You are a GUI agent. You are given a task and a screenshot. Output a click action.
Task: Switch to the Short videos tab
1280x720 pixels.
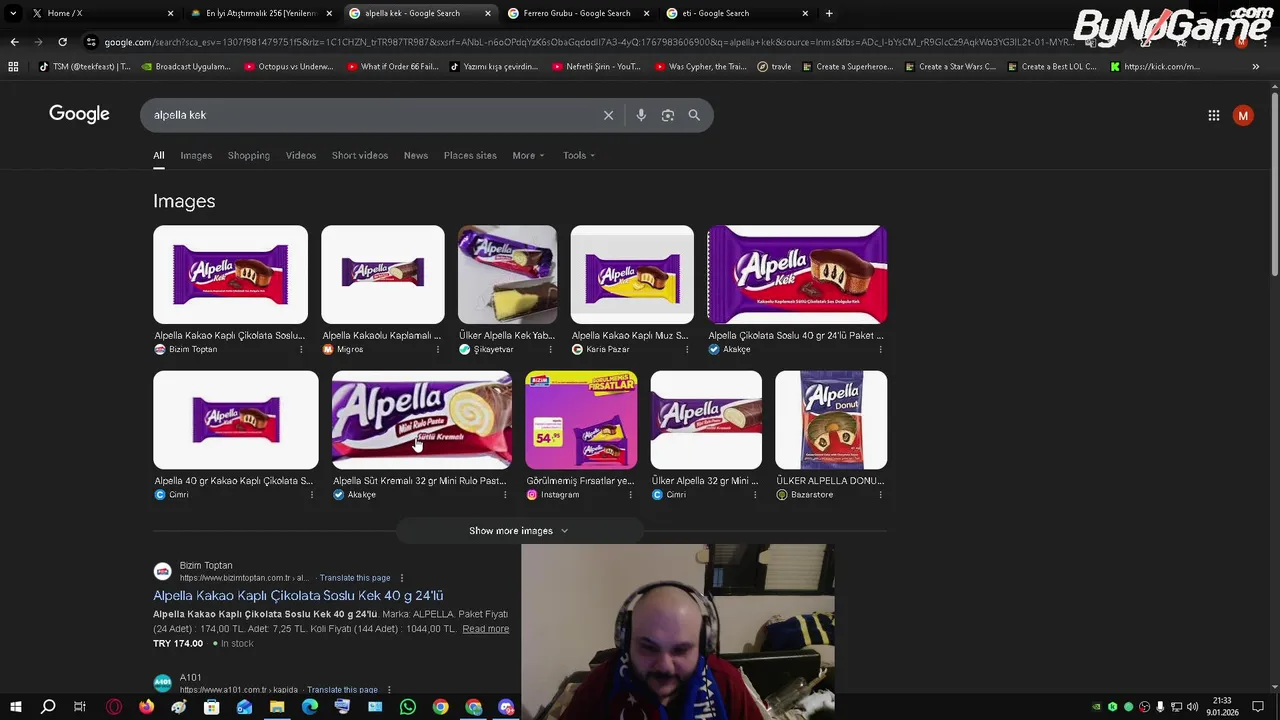(360, 155)
